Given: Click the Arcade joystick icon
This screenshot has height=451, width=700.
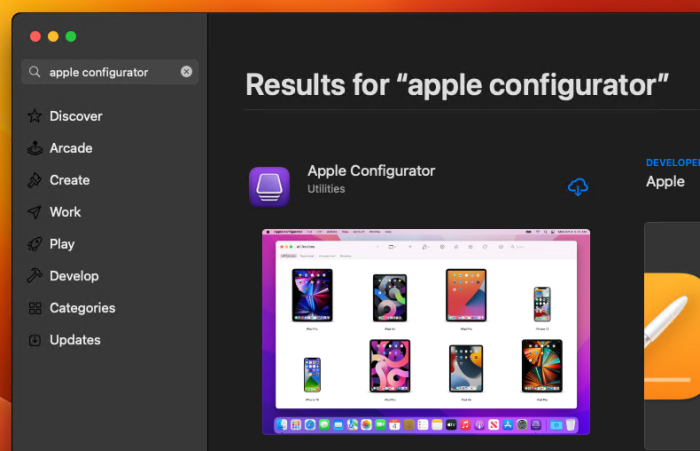Looking at the screenshot, I should click(x=34, y=148).
